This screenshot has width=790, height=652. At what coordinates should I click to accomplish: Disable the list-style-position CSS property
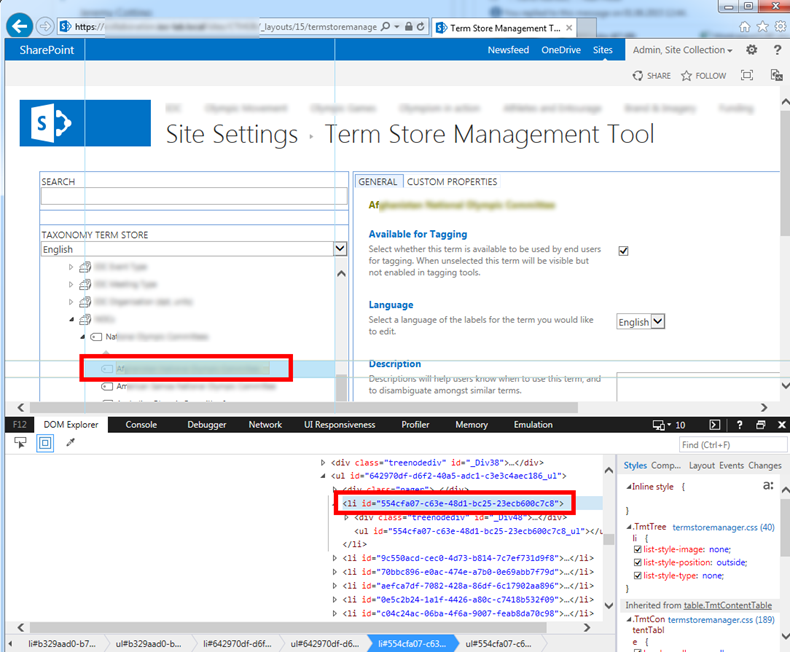point(637,562)
